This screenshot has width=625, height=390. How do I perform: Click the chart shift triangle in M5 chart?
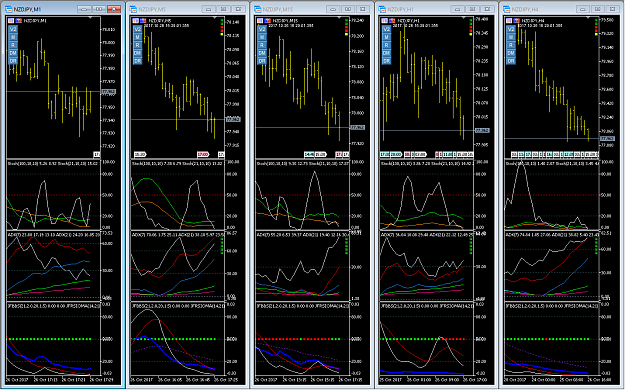coord(214,18)
